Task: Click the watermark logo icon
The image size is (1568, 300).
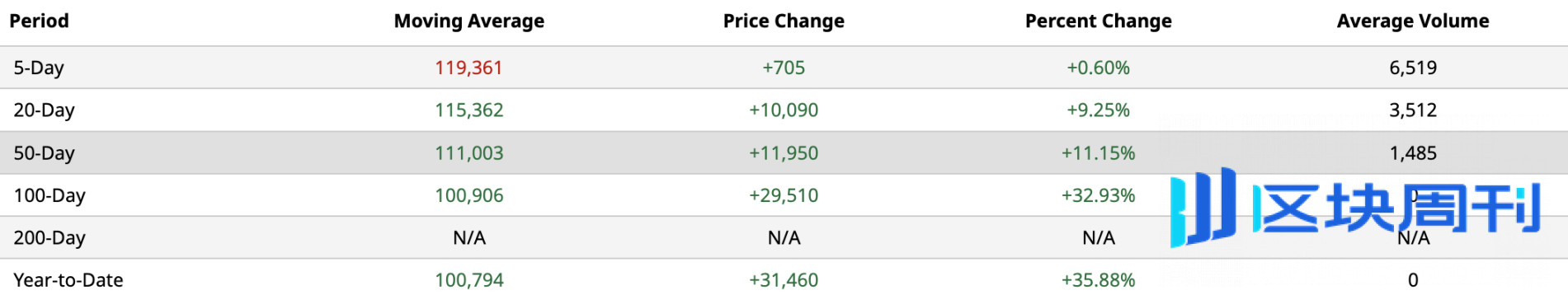Action: click(1203, 207)
